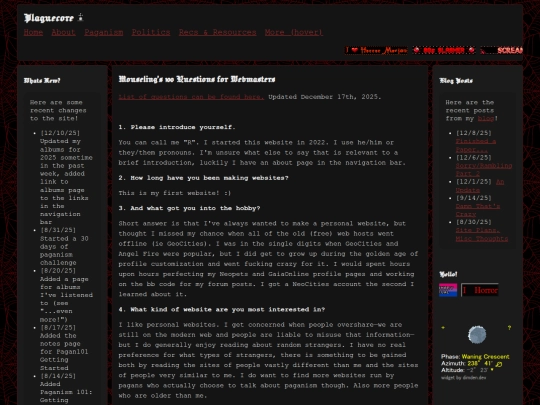Viewport: 540px width, 405px height.
Task: Click the 'Blog Posts' sidebar heading
Action: 456,81
